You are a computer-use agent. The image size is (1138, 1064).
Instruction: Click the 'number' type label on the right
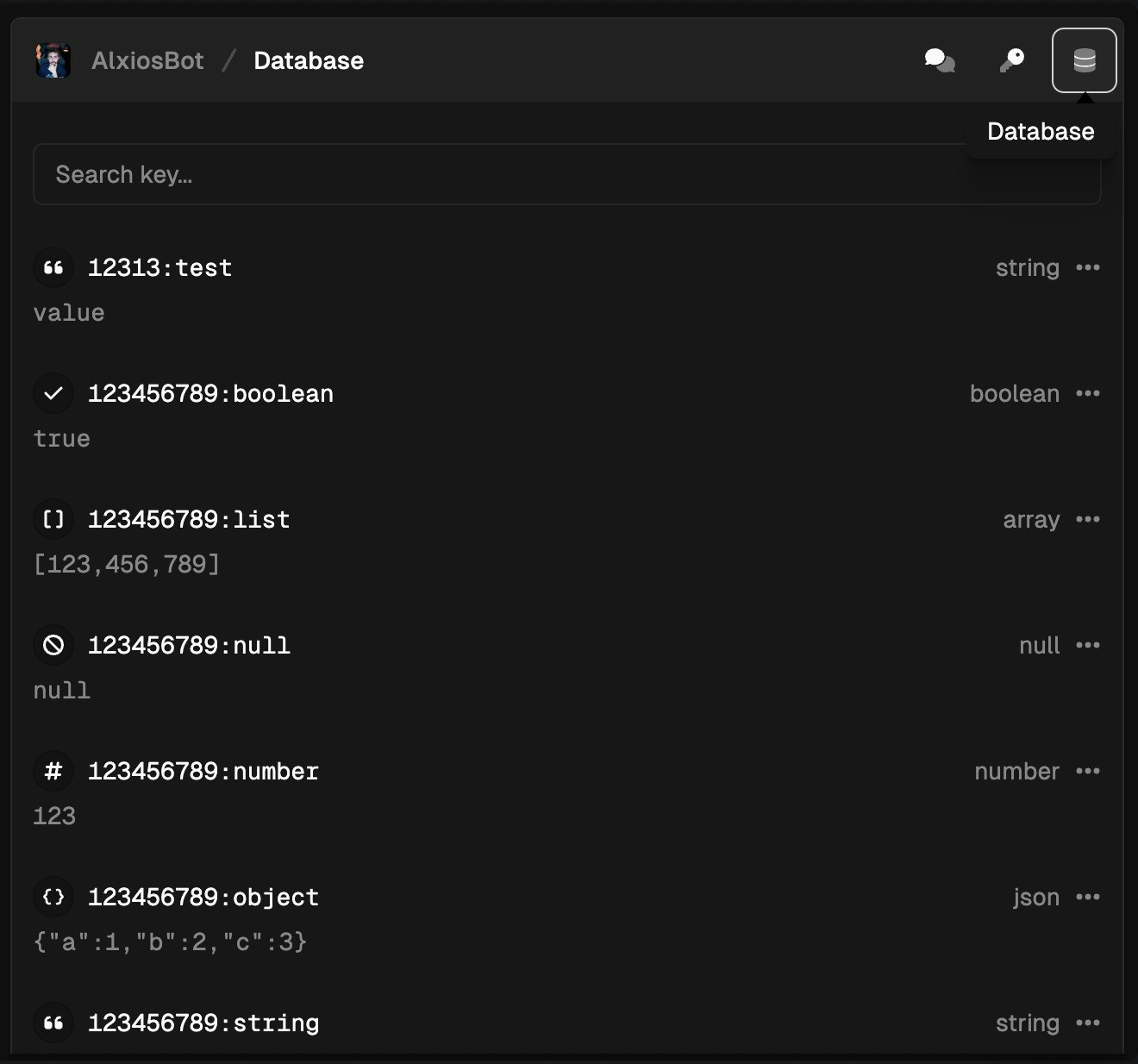click(1017, 771)
